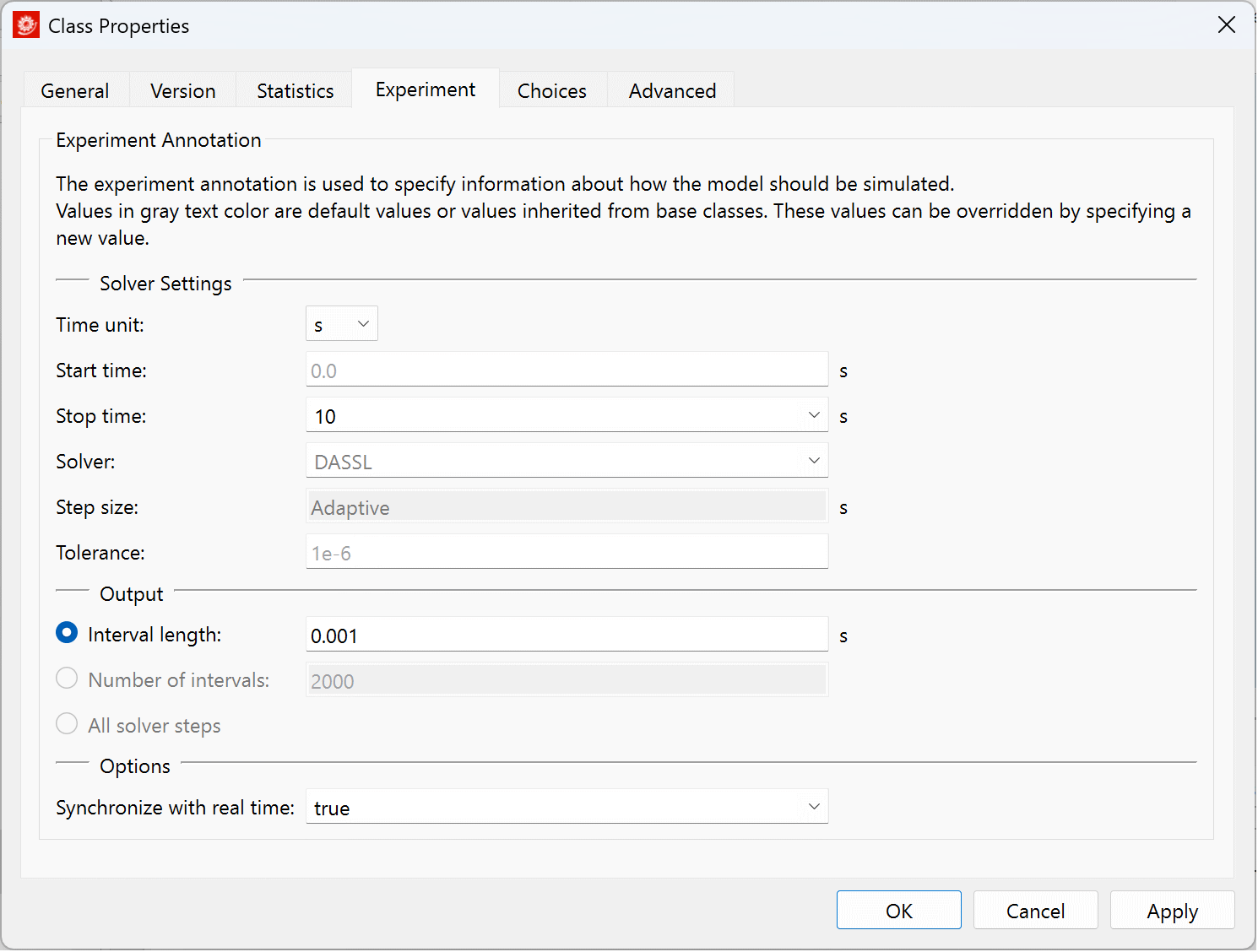This screenshot has width=1258, height=952.
Task: Click the Solver Settings section heading
Action: 165,284
